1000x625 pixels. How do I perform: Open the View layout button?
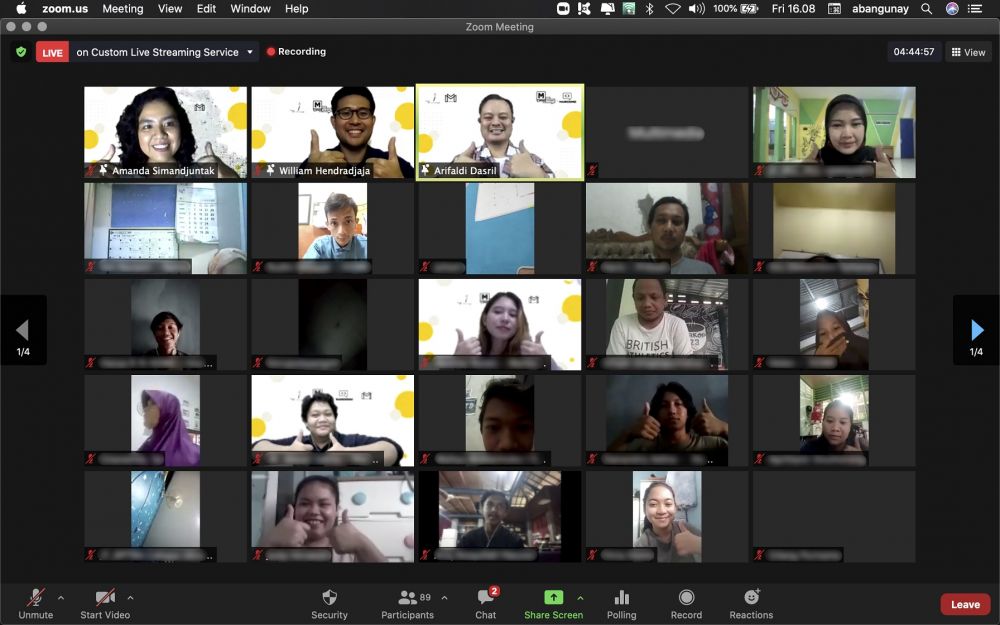(969, 52)
